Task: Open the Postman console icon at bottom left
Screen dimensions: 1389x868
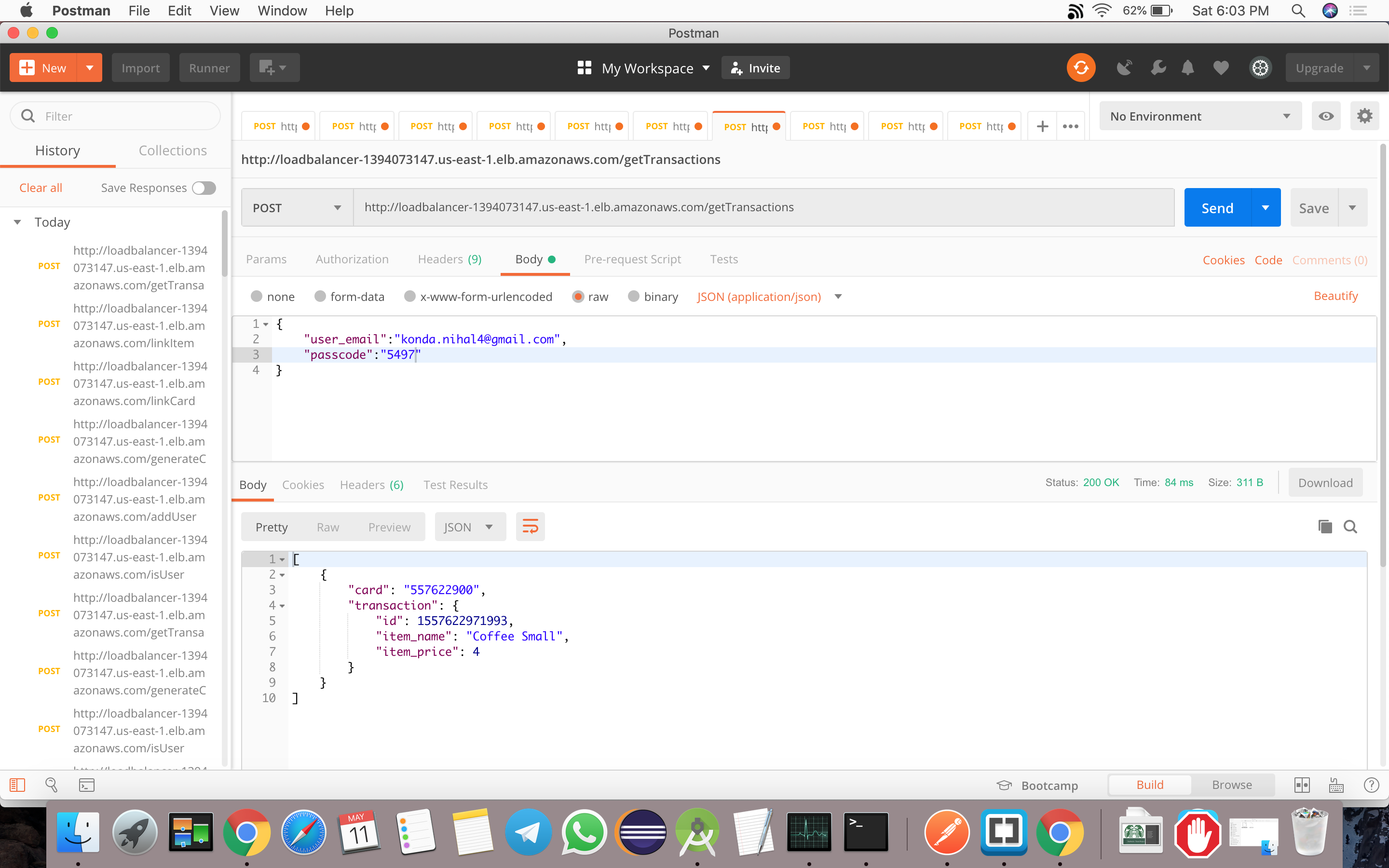Action: coord(87,784)
